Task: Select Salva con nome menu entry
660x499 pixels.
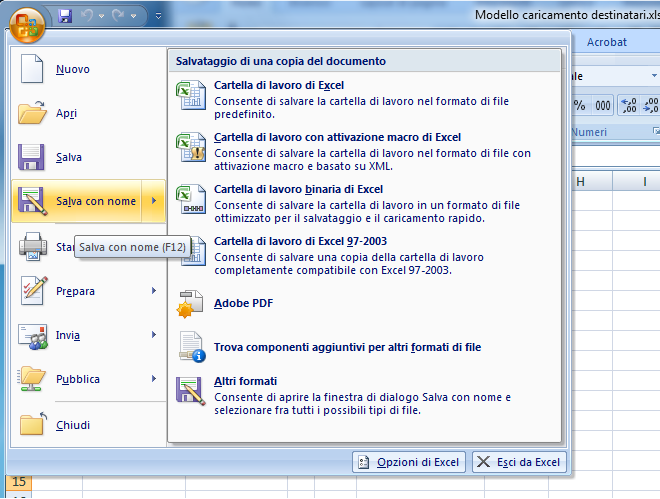Action: 77,201
